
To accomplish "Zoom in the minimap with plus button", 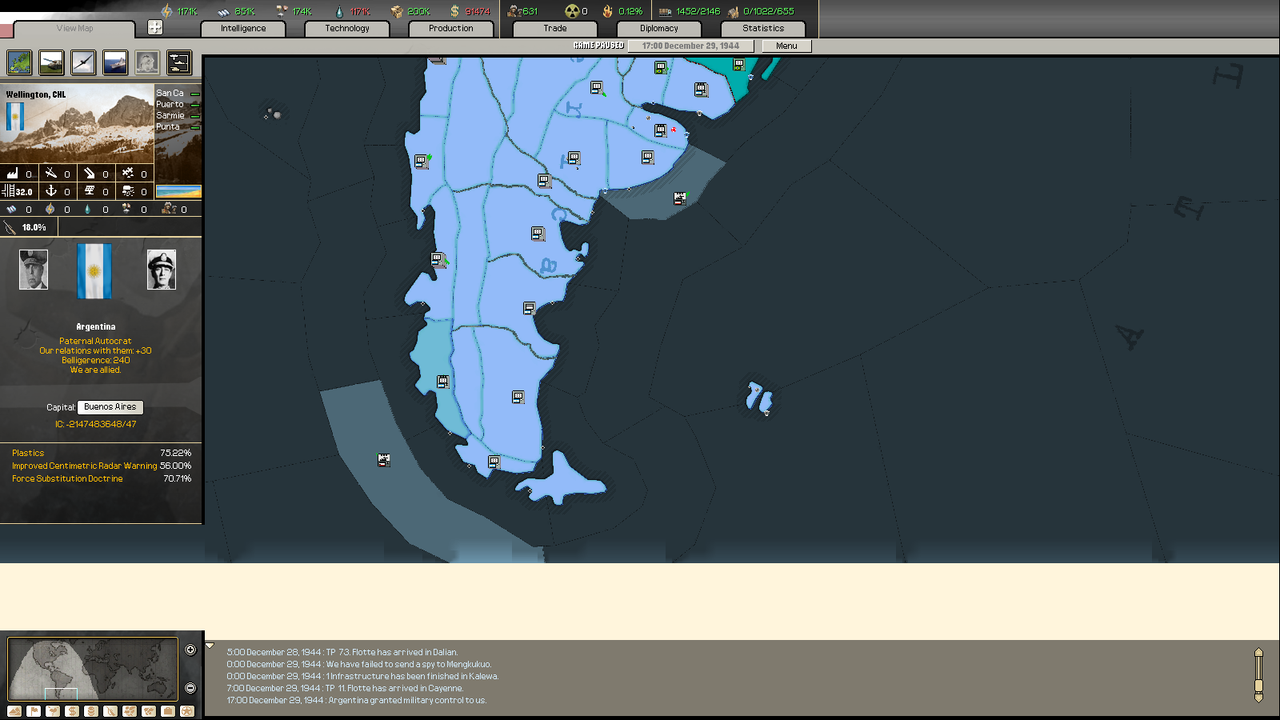I will (191, 650).
